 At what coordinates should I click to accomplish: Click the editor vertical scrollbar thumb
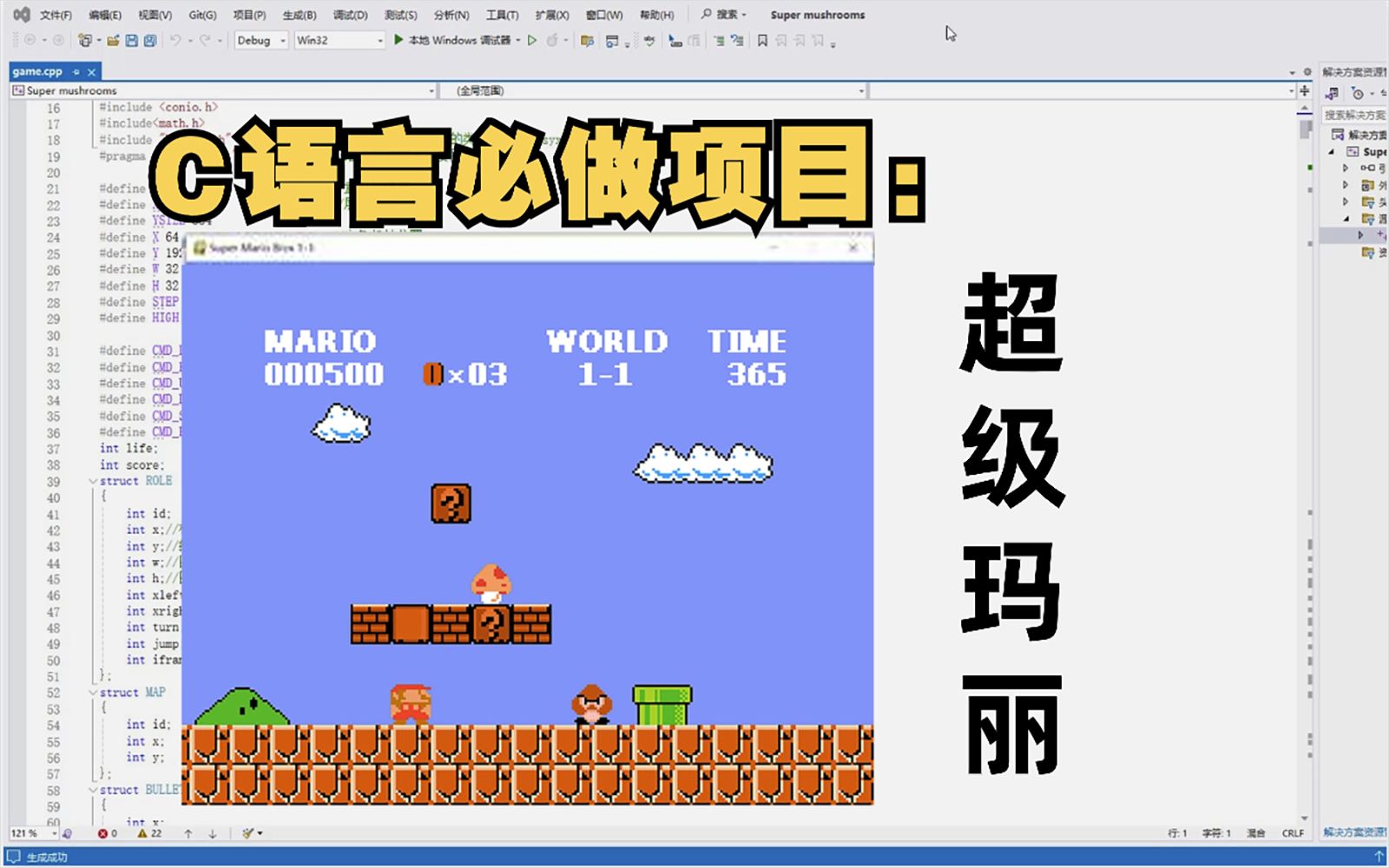click(x=1305, y=129)
